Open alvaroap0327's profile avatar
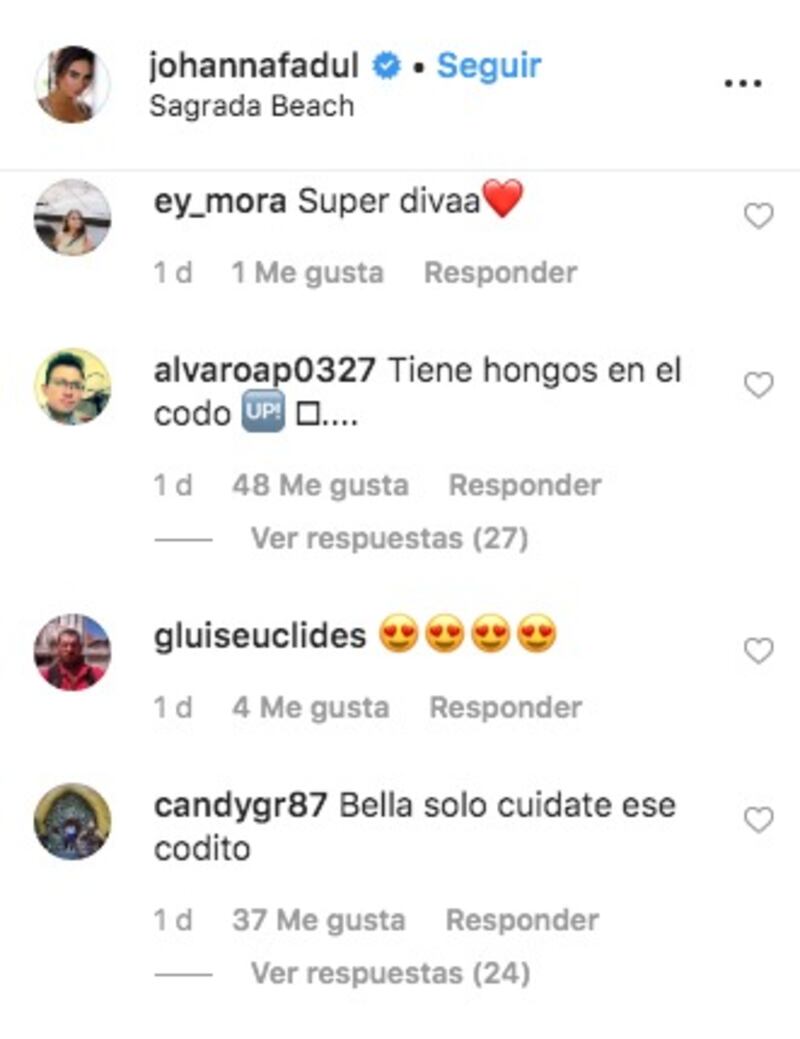This screenshot has height=1039, width=800. point(72,386)
